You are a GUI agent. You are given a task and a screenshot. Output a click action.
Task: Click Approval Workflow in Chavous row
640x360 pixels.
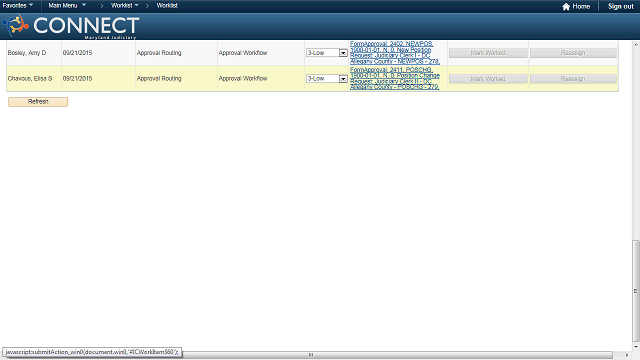[243, 78]
